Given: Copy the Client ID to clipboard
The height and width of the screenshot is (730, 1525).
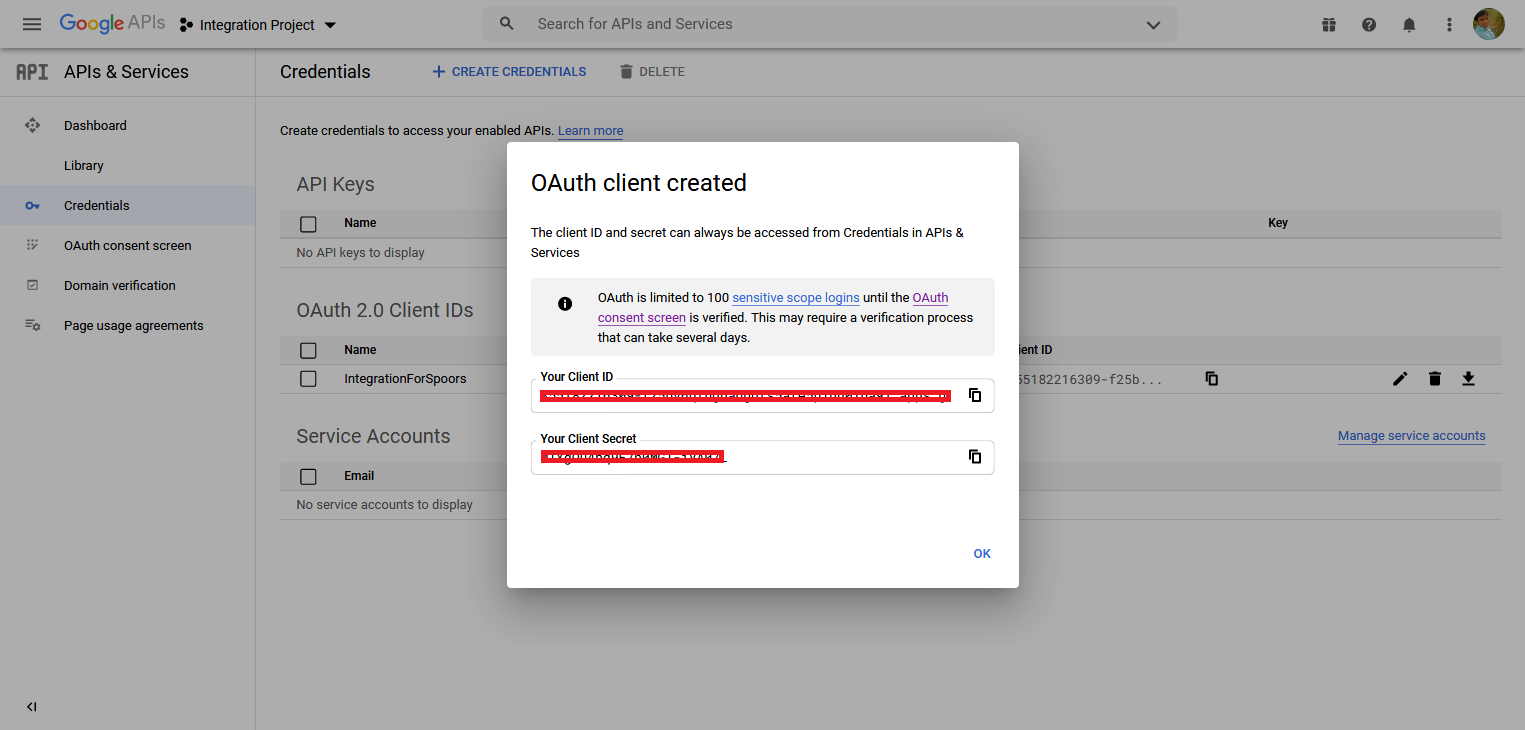Looking at the screenshot, I should pos(974,395).
